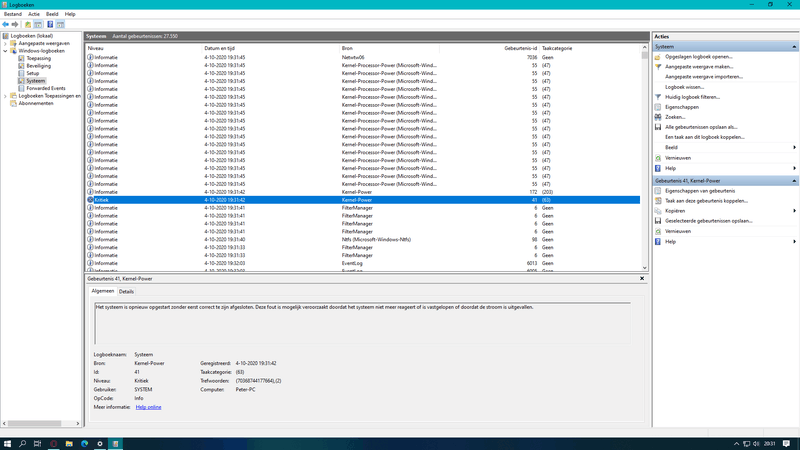This screenshot has width=800, height=450.
Task: Collapse the Gebeurtenis 41, Kernel-Power actions section
Action: (794, 181)
